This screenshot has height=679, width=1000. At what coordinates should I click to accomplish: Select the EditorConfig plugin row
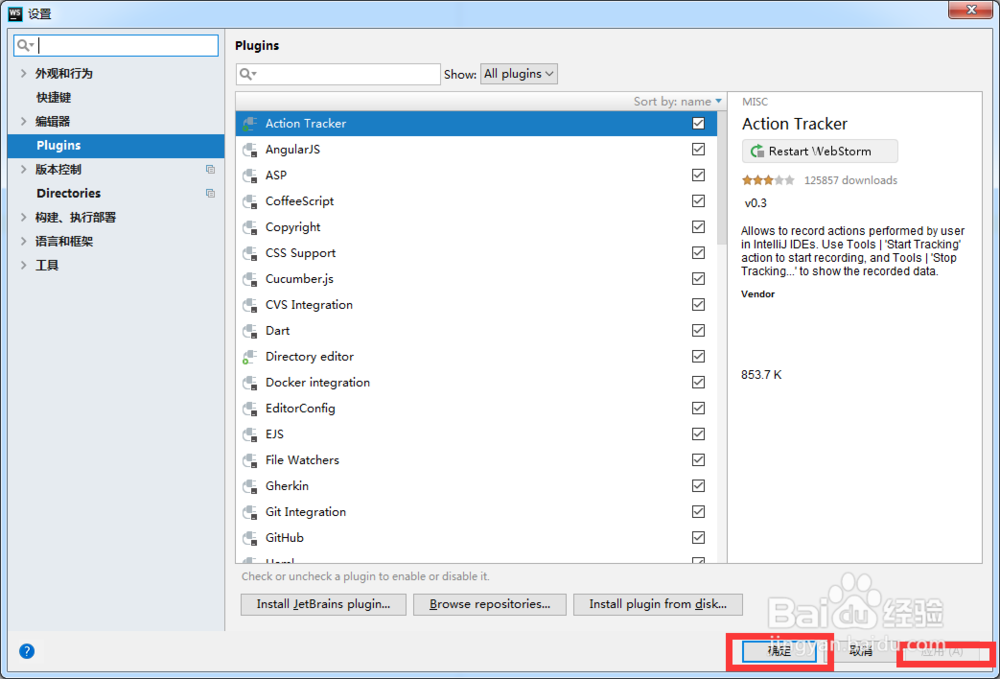click(x=476, y=408)
